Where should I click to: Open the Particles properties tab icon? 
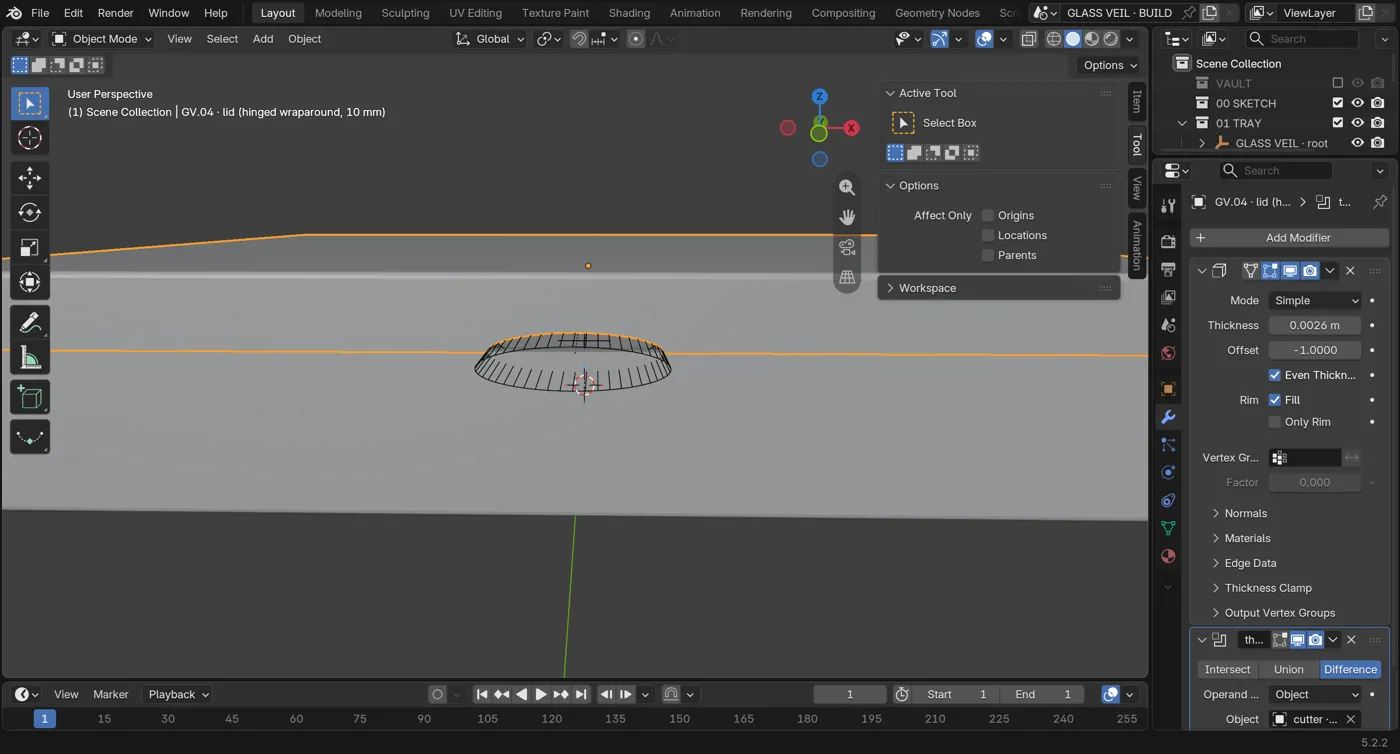click(x=1168, y=444)
